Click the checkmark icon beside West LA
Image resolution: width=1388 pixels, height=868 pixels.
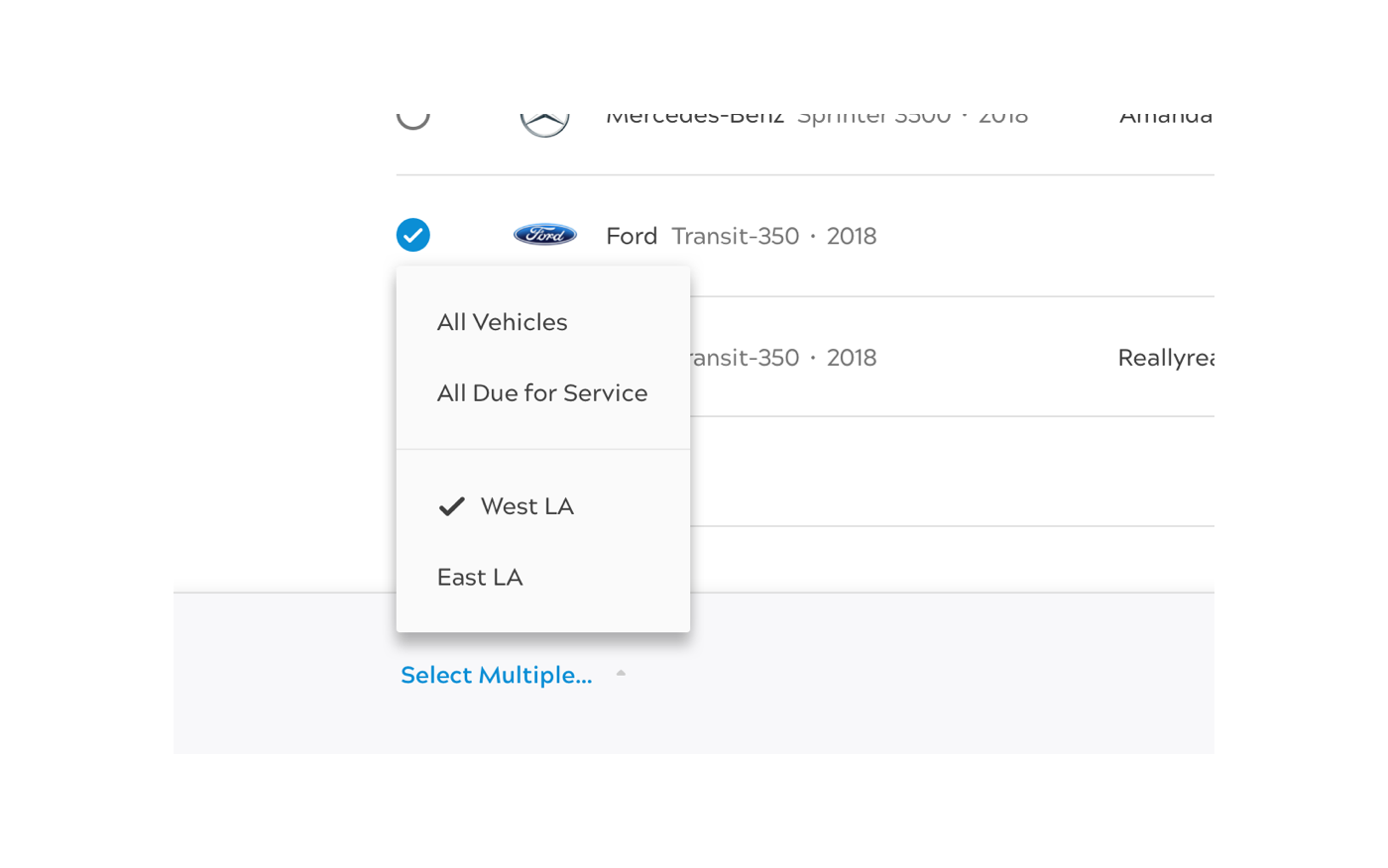pos(451,506)
